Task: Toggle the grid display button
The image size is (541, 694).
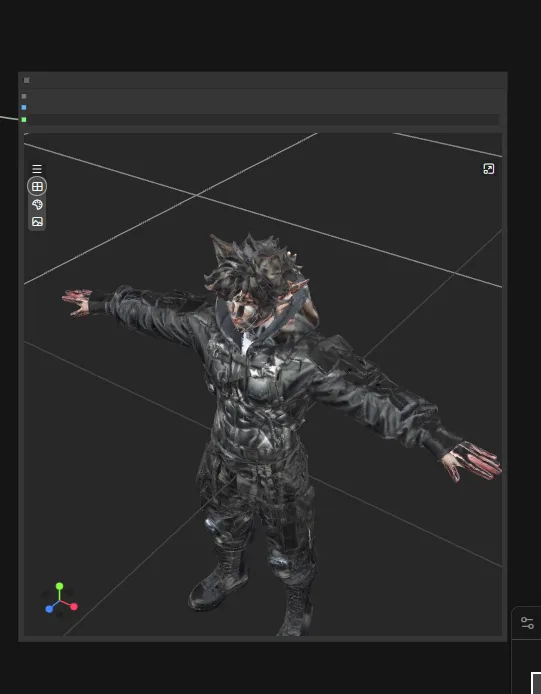Action: point(37,186)
